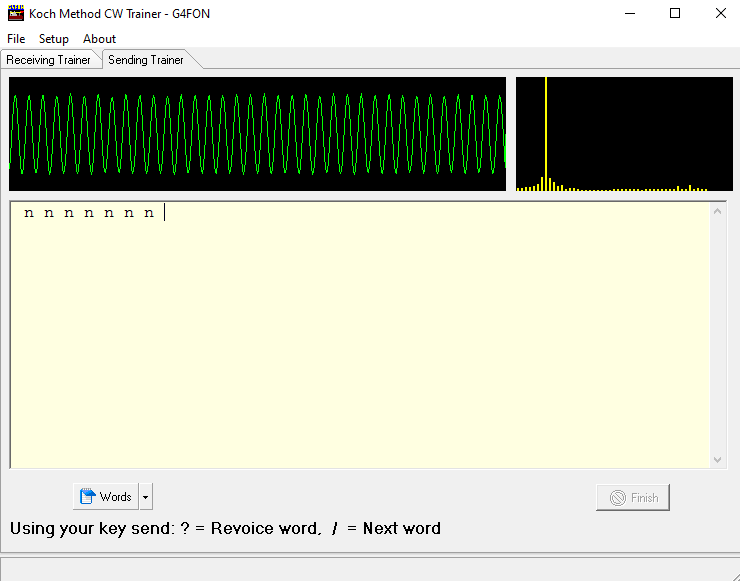Maximize the Koch Trainer window

[675, 13]
